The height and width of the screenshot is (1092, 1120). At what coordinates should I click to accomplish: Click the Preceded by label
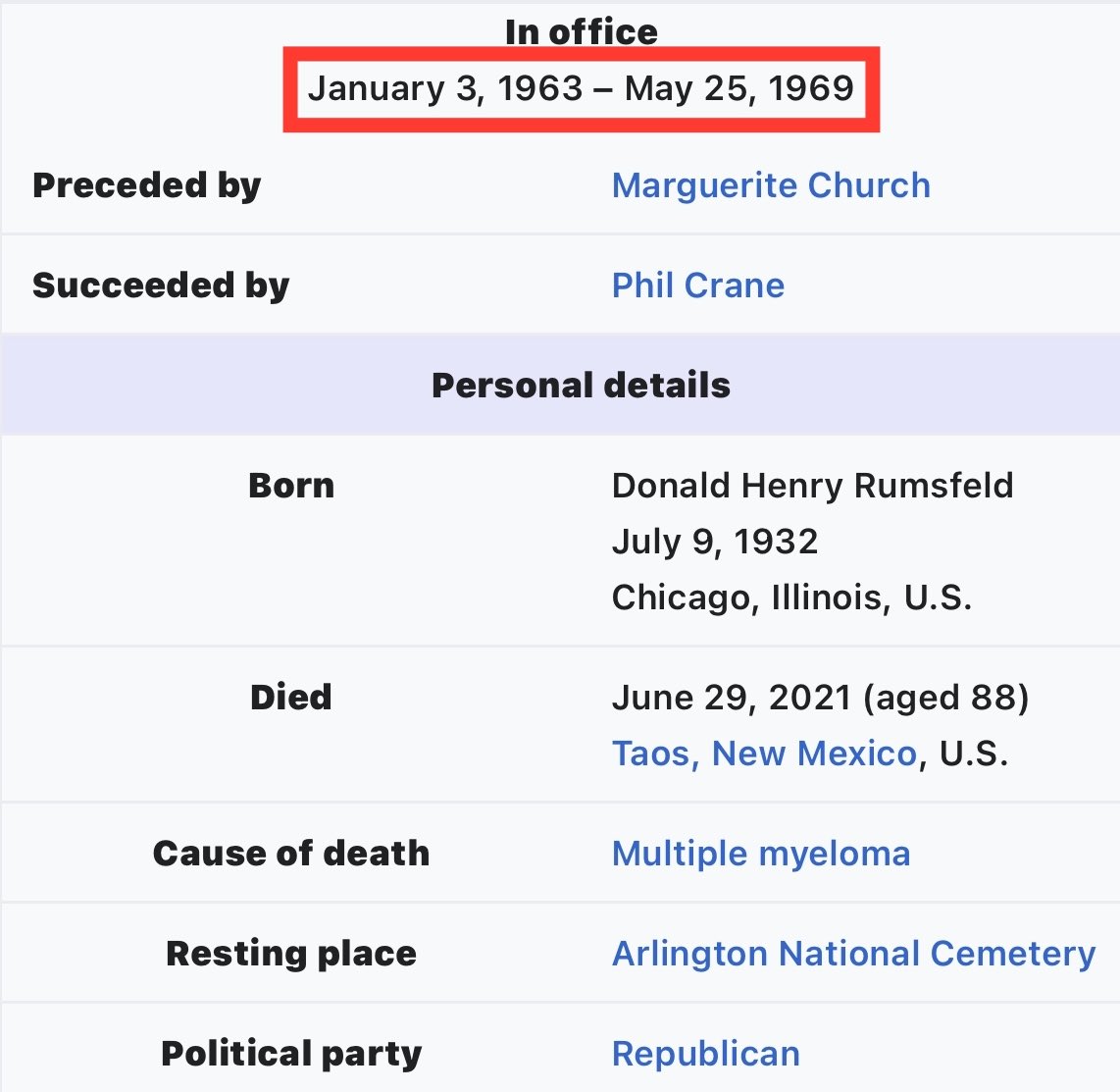tap(147, 185)
